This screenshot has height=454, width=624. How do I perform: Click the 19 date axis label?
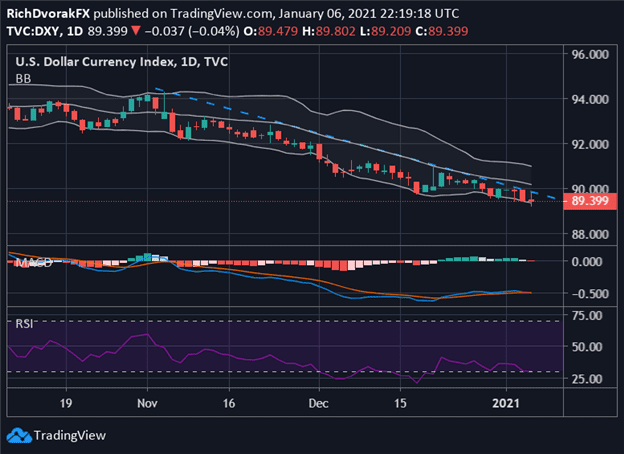point(66,403)
